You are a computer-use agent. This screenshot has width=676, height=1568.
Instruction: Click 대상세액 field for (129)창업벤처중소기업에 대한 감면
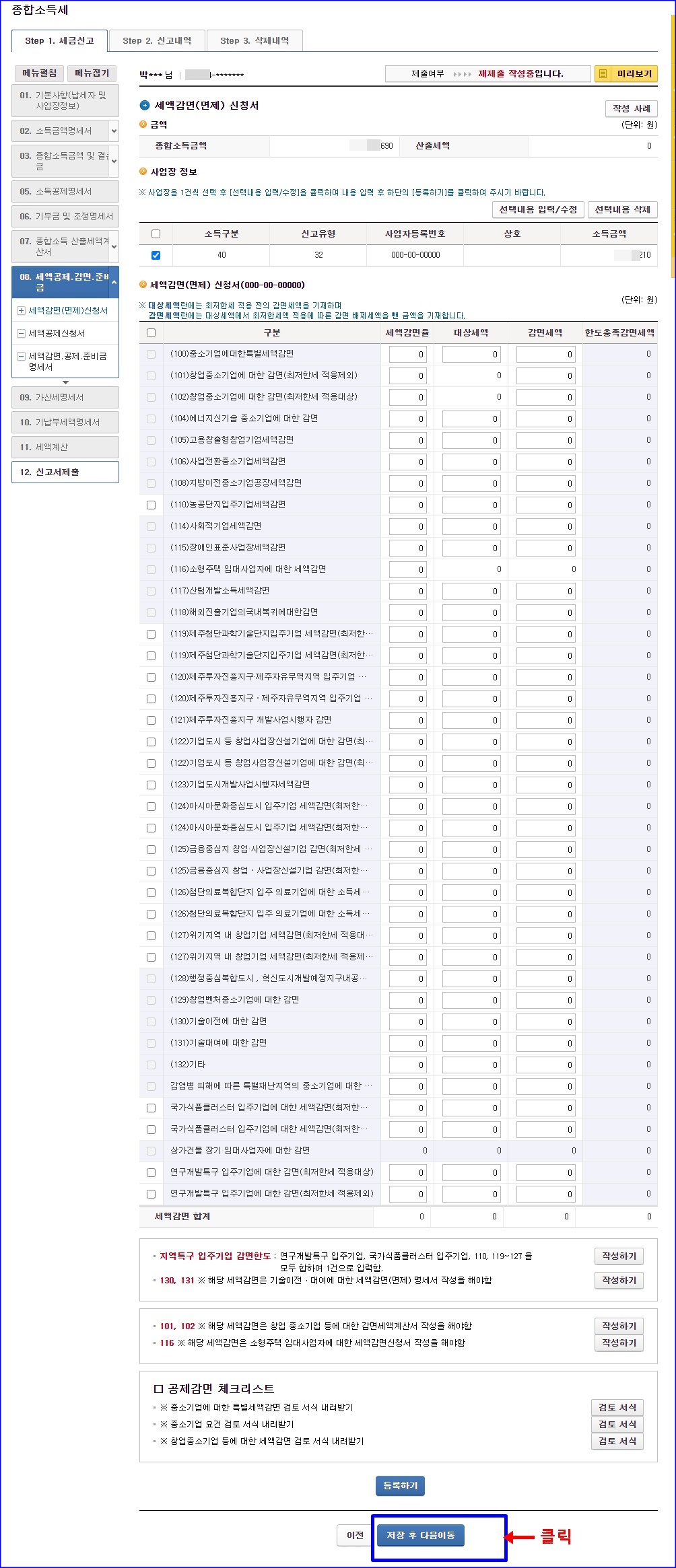471,1001
